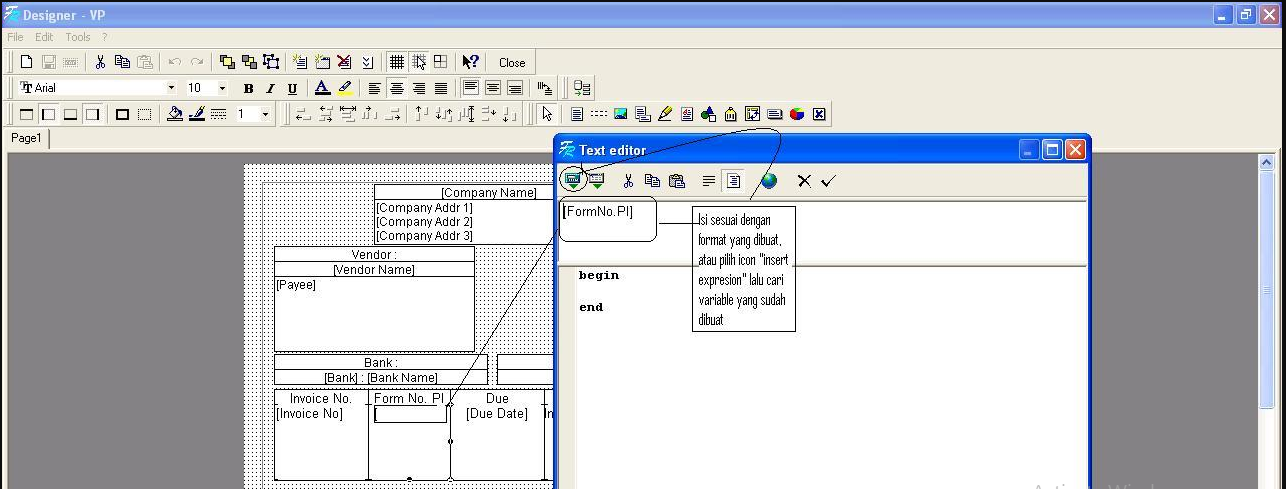Viewport: 1286px width, 489px height.
Task: Toggle bold formatting
Action: coord(248,89)
